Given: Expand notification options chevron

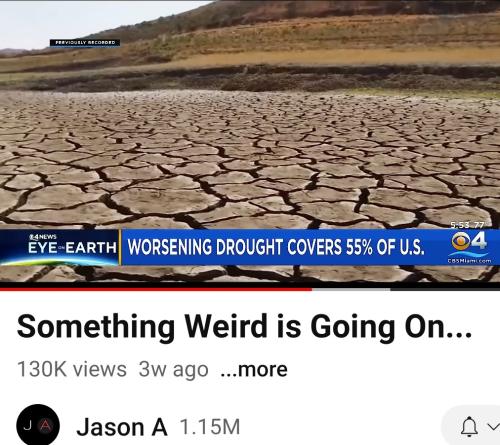Looking at the screenshot, I should click(x=493, y=426).
